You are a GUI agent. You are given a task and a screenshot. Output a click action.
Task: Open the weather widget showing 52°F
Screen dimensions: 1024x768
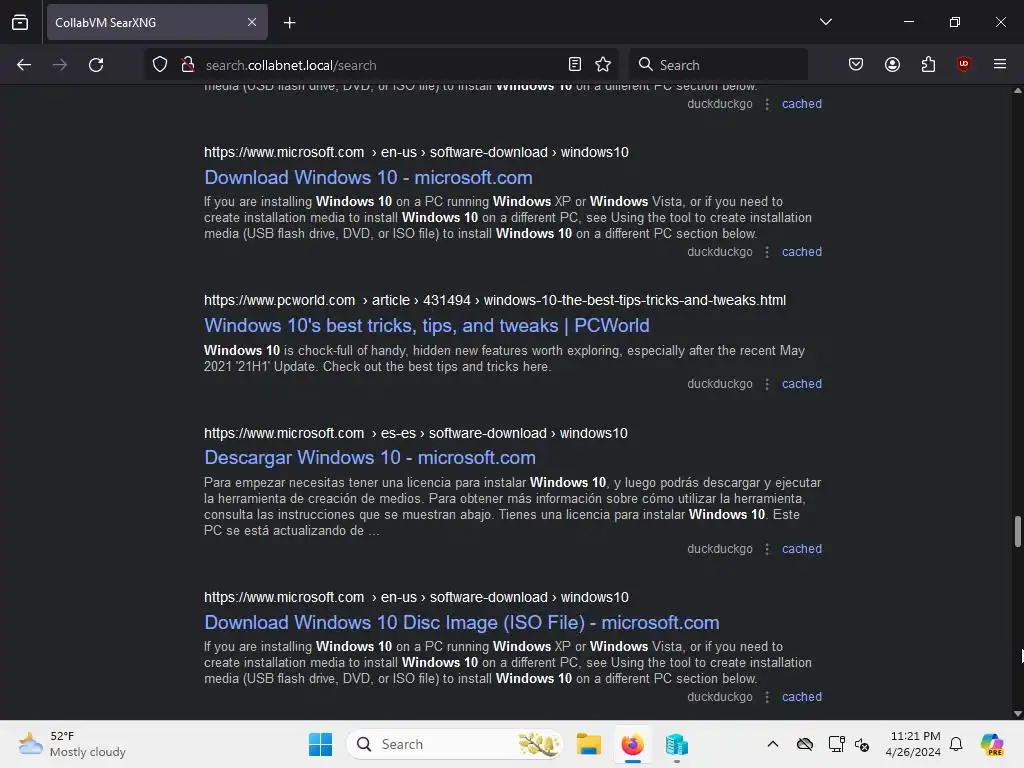coord(72,744)
